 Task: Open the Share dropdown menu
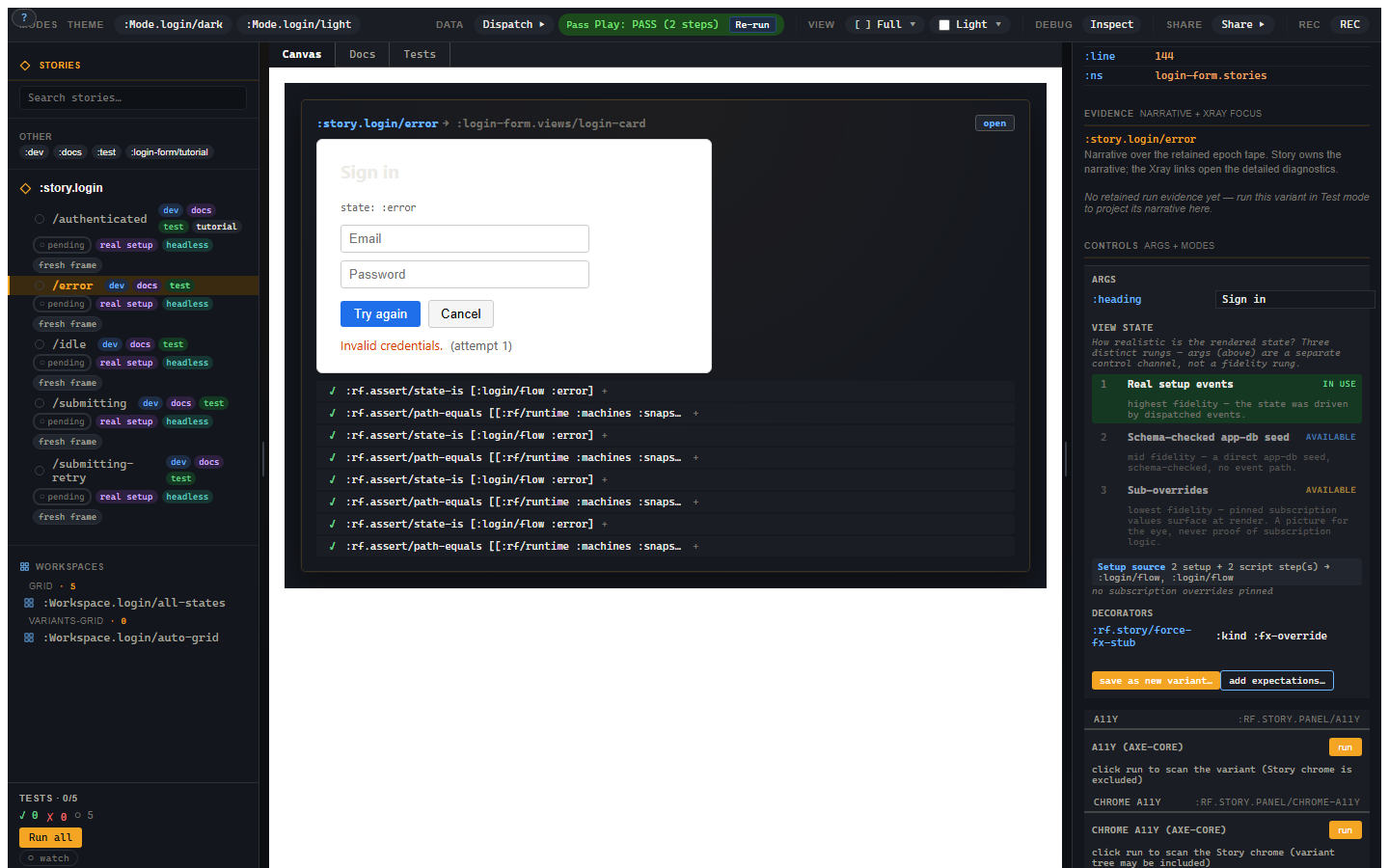click(x=1242, y=24)
